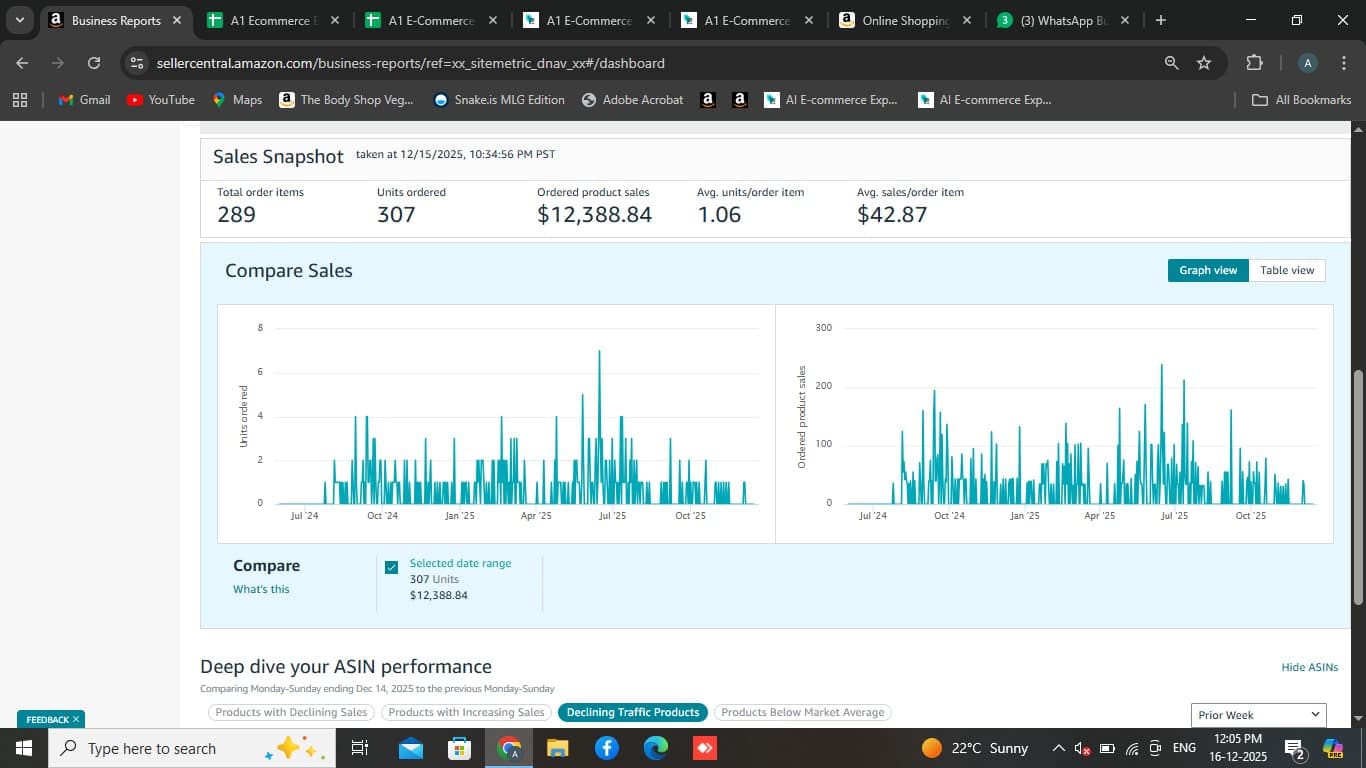Screen dimensions: 1366x768
Task: Open the tab search chevron in Chrome
Action: coord(19,20)
